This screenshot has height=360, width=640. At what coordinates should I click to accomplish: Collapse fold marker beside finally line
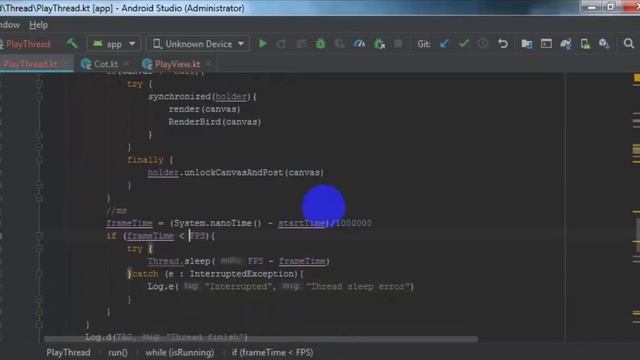(x=39, y=160)
